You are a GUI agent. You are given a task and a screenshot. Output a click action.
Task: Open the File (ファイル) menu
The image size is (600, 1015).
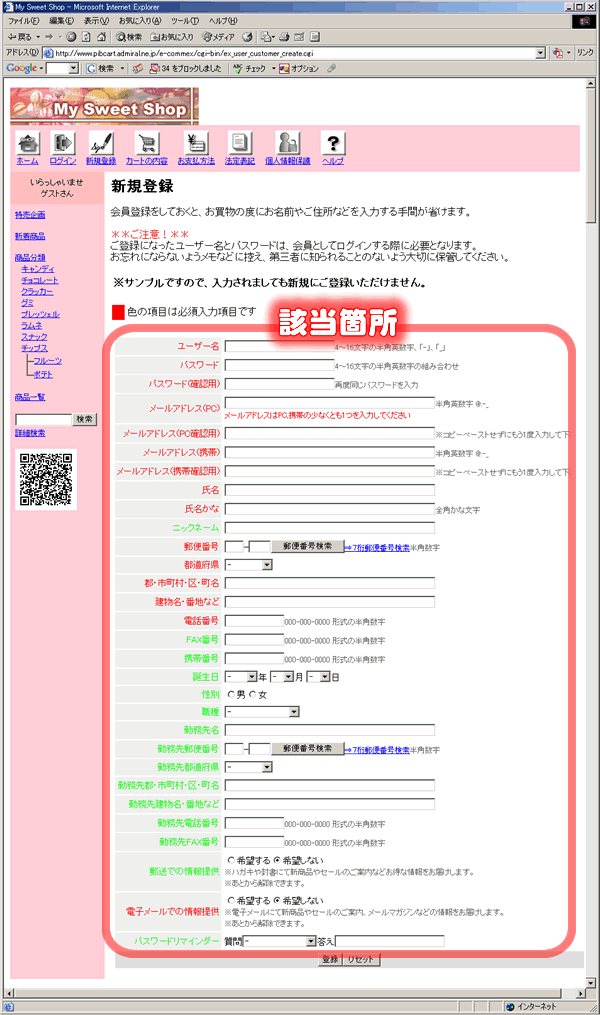(x=23, y=21)
